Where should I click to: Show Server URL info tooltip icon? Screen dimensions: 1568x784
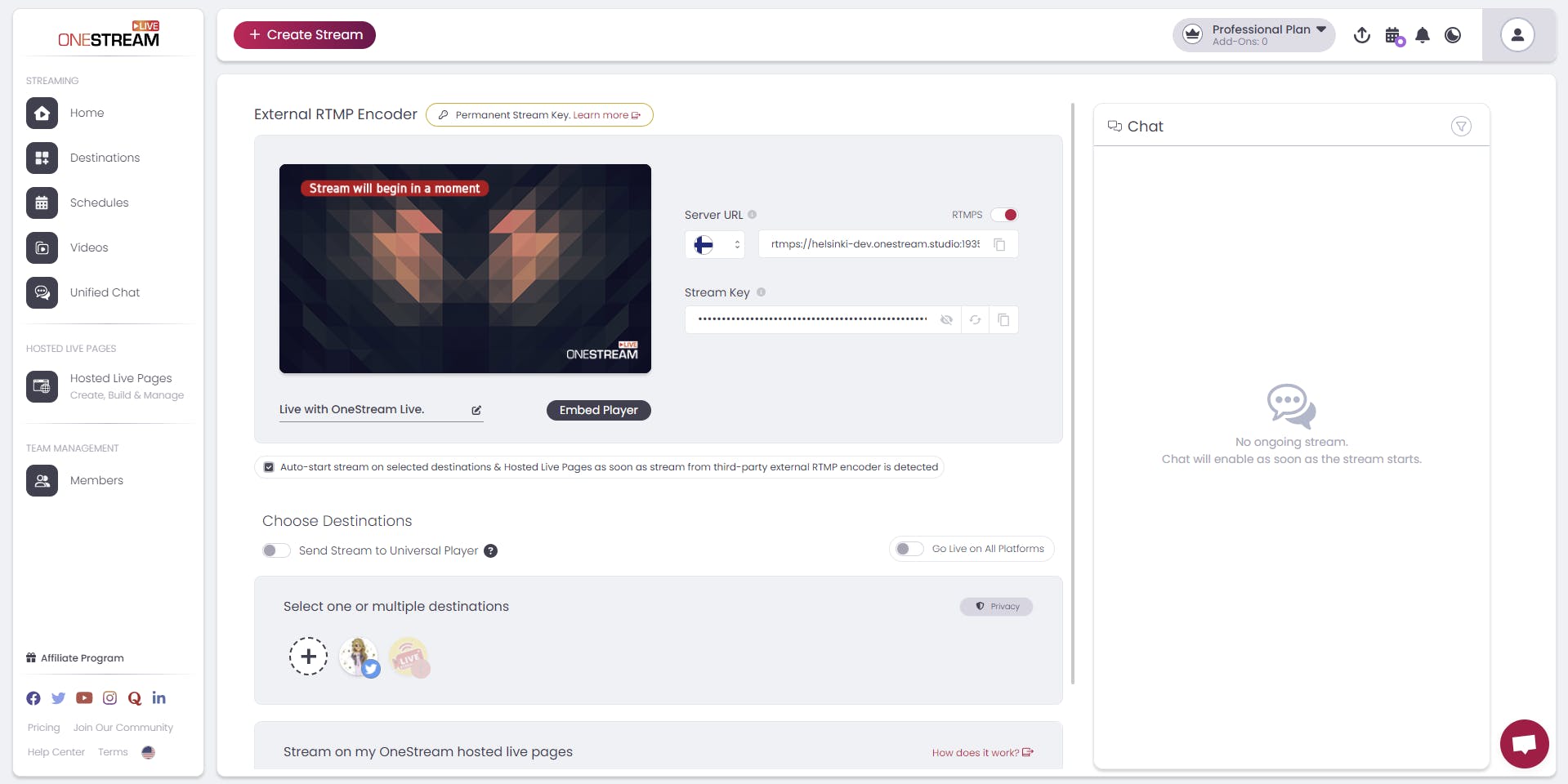click(x=753, y=215)
